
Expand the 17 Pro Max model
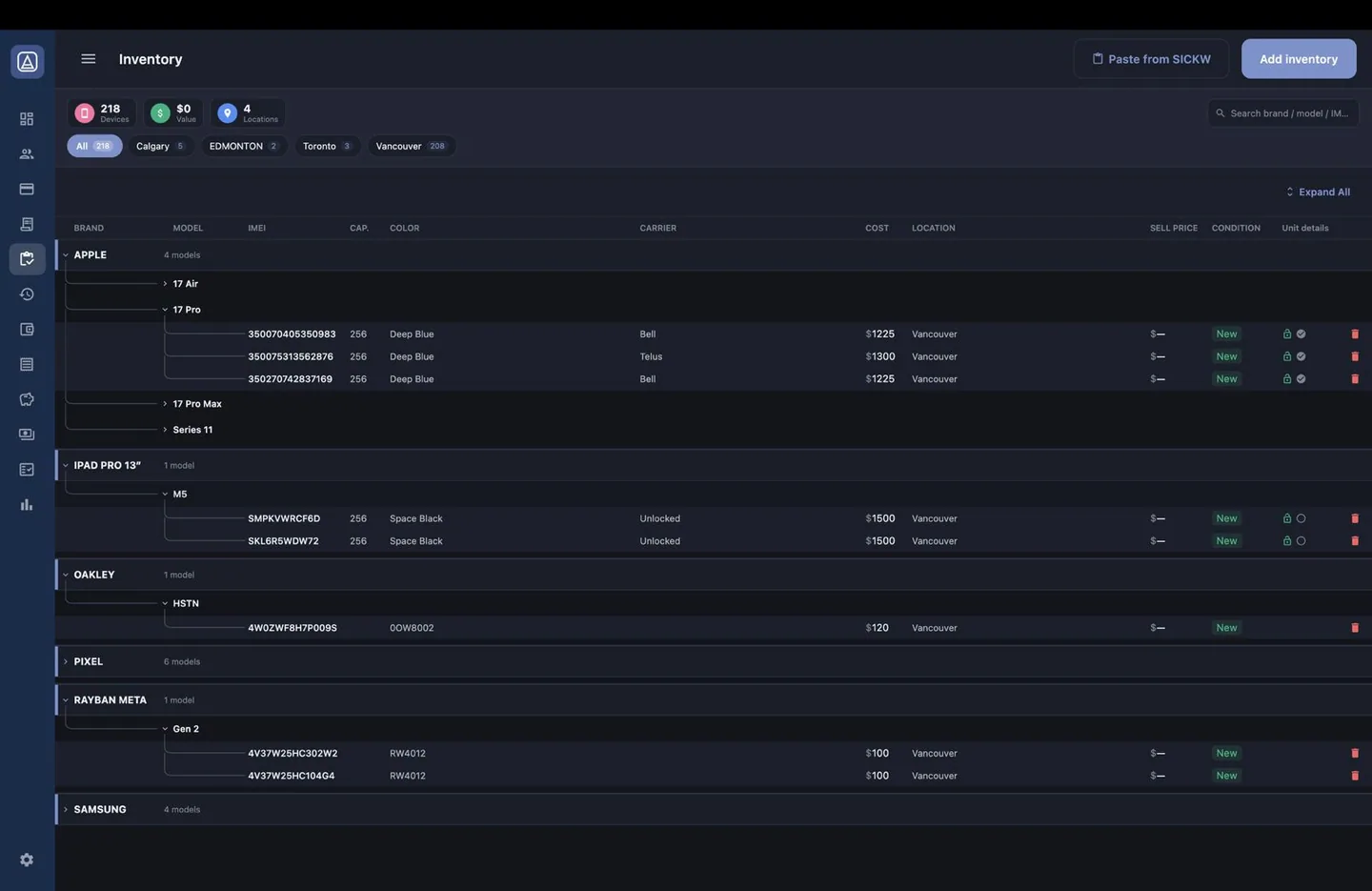point(165,404)
